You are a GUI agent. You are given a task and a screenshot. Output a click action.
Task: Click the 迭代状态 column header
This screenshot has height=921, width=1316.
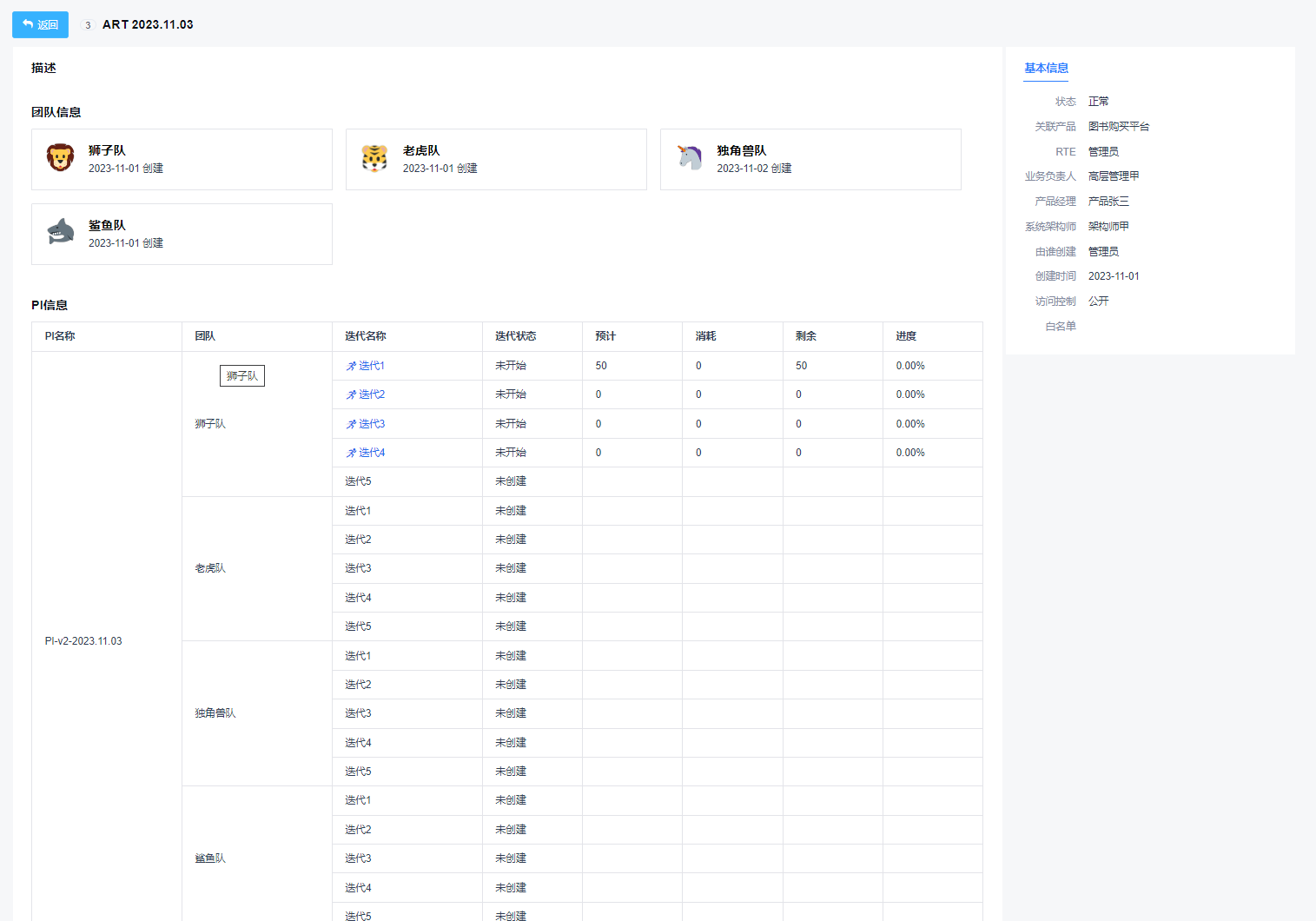tap(515, 336)
